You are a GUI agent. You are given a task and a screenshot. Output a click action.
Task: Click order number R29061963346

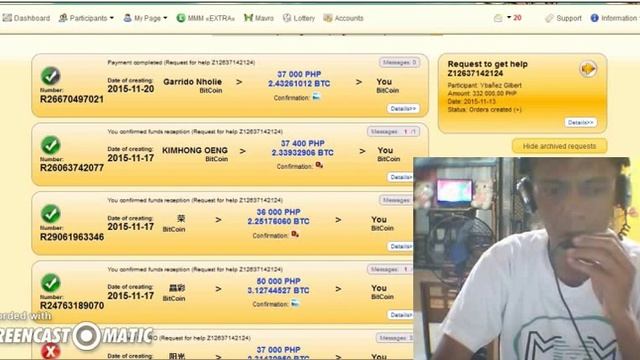72,237
